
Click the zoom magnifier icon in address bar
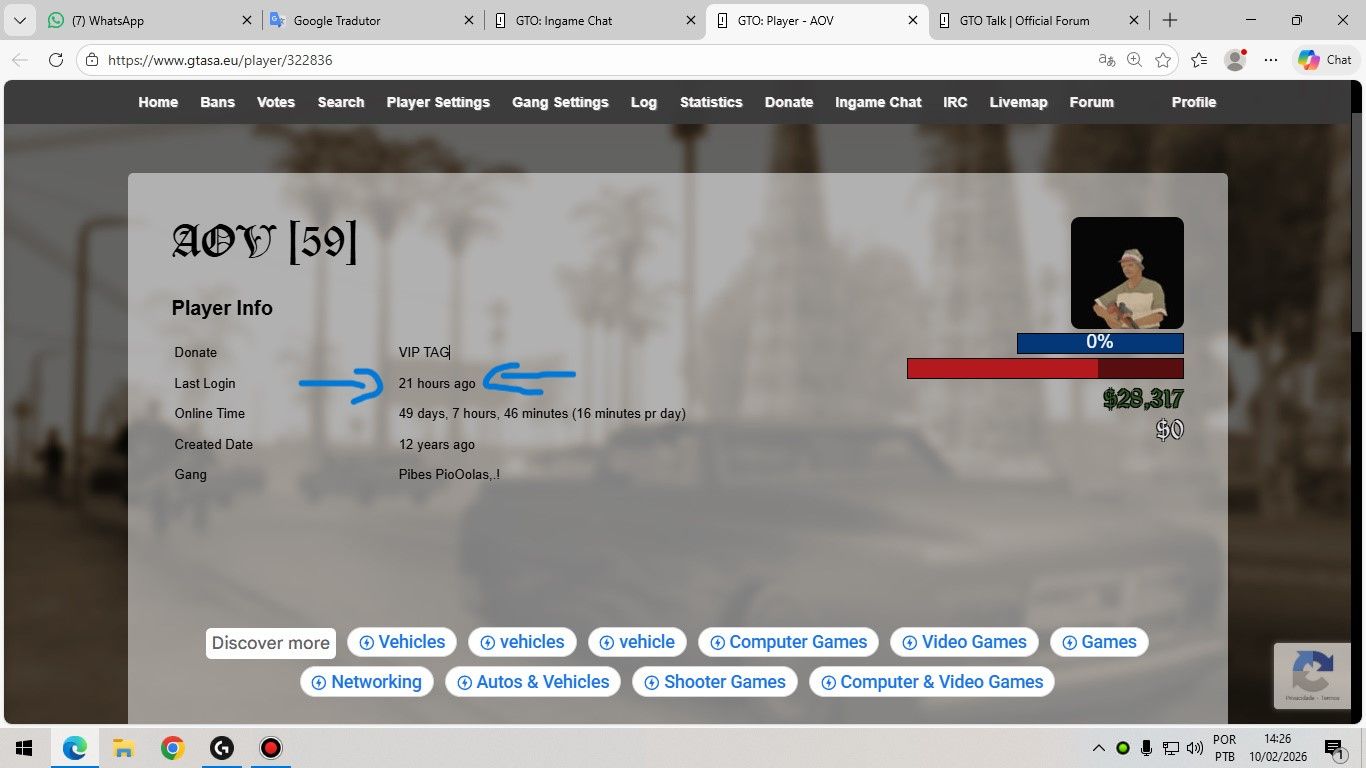tap(1134, 60)
